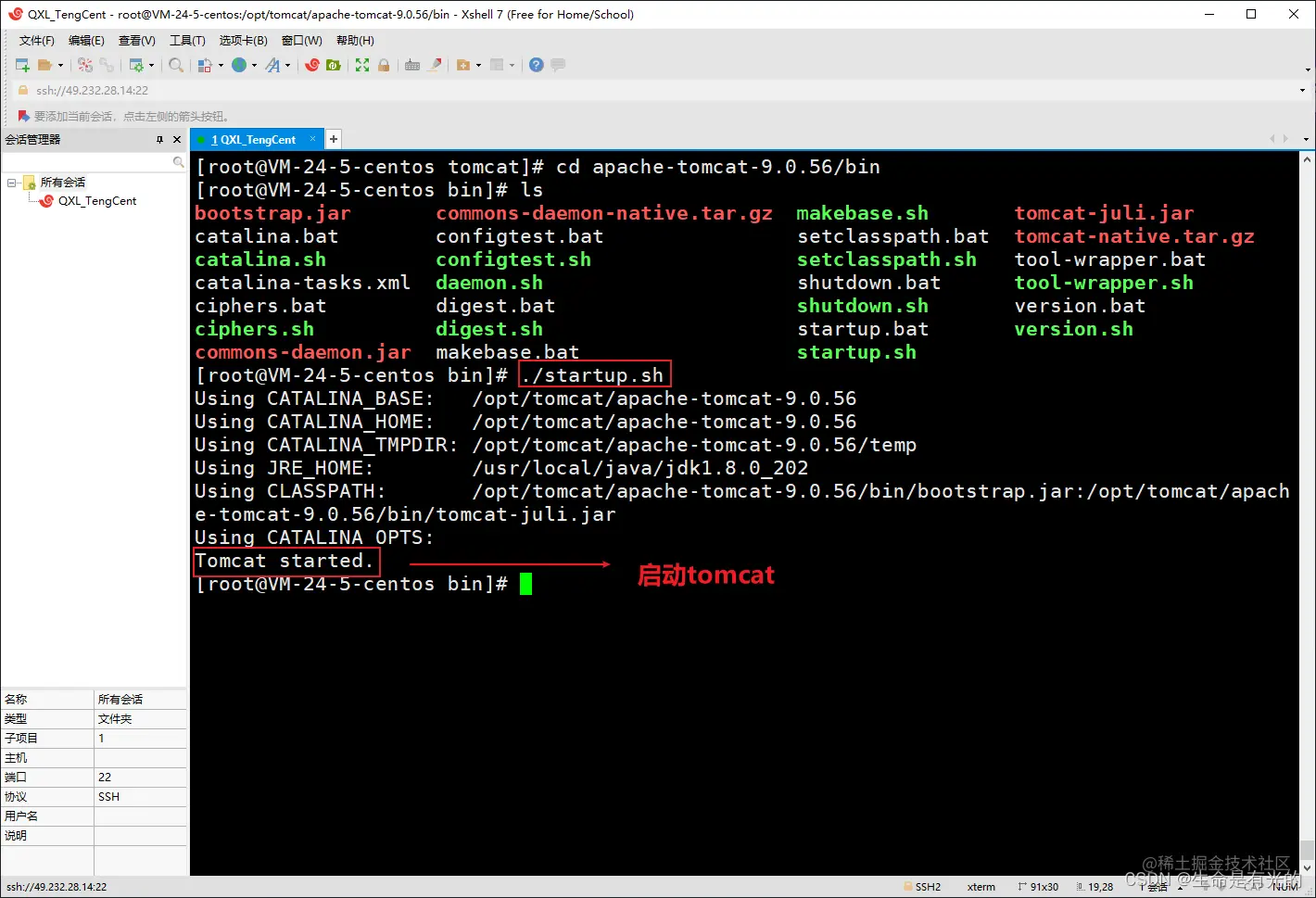Click the green Xagent toolbar icon
The width and height of the screenshot is (1316, 898).
[x=334, y=65]
